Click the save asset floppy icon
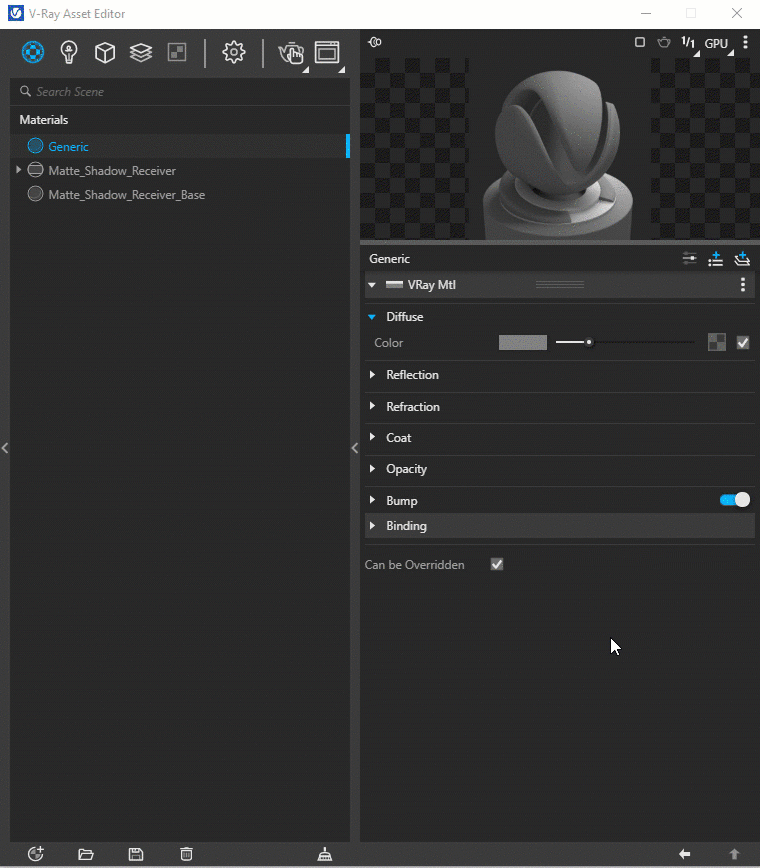This screenshot has height=868, width=760. tap(136, 854)
